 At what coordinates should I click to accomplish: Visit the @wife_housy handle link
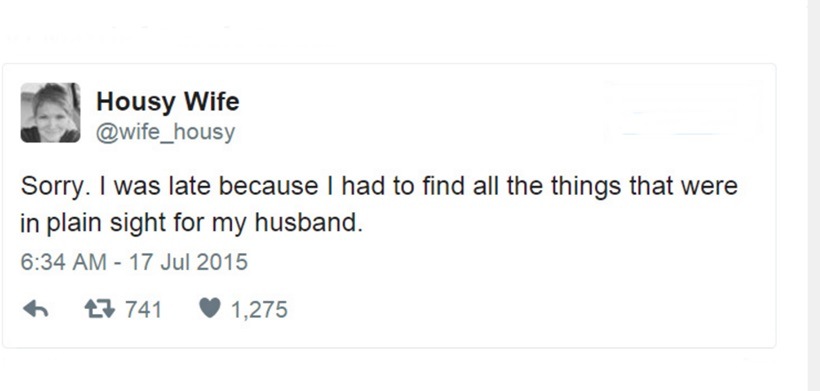tap(165, 132)
